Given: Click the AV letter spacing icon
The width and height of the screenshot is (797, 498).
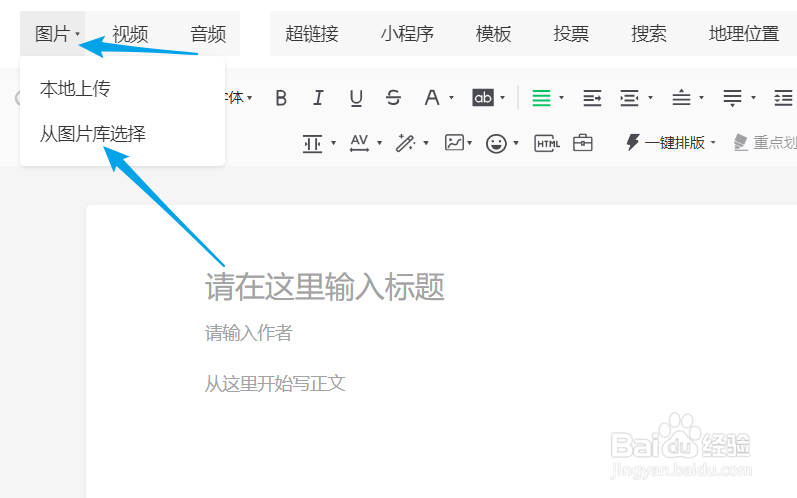Looking at the screenshot, I should (x=359, y=143).
